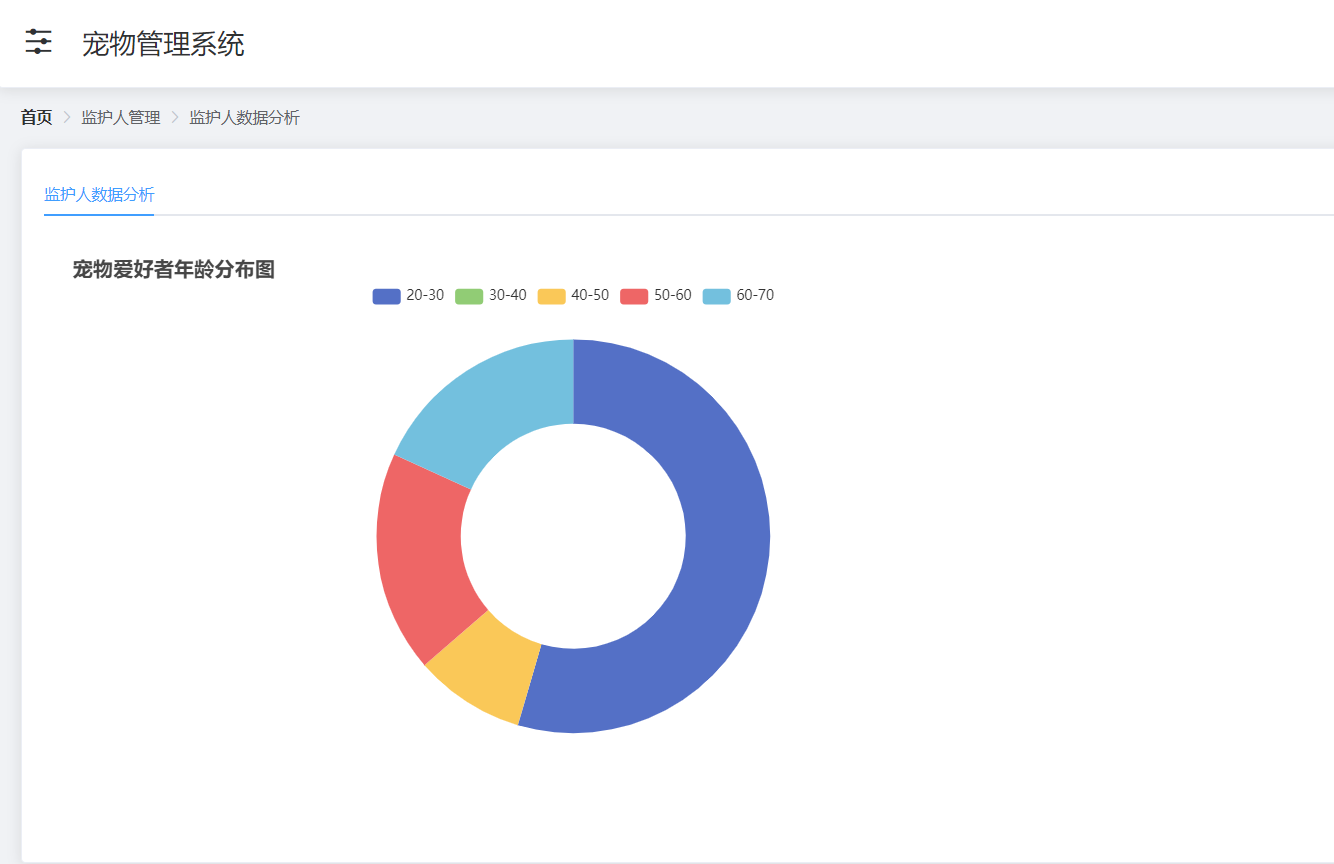Click the 20-30 legend label text
This screenshot has width=1334, height=864.
pyautogui.click(x=425, y=296)
